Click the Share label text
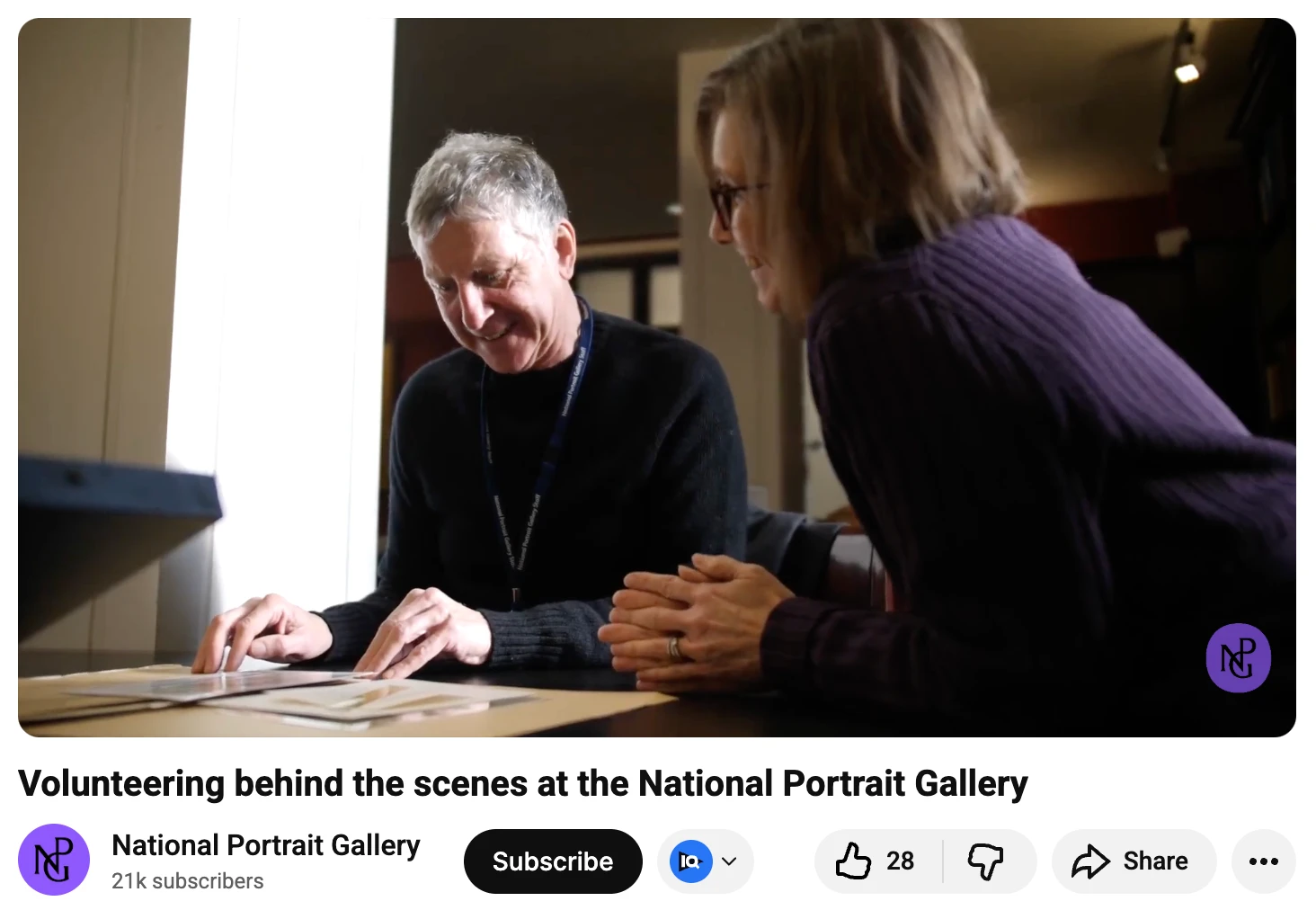Viewport: 1316px width, 919px height. [1155, 861]
